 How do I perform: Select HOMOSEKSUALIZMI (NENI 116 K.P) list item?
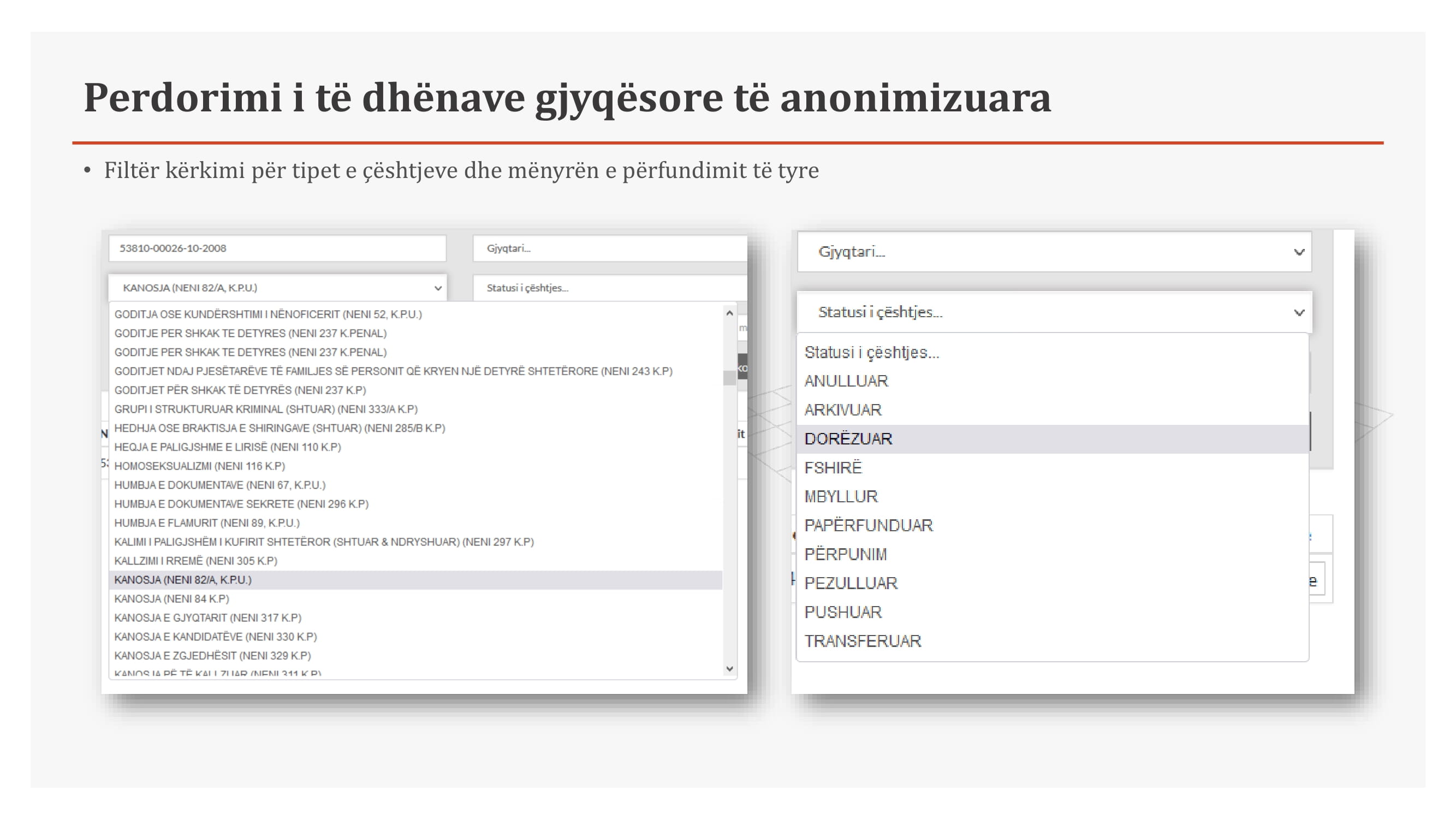coord(199,466)
